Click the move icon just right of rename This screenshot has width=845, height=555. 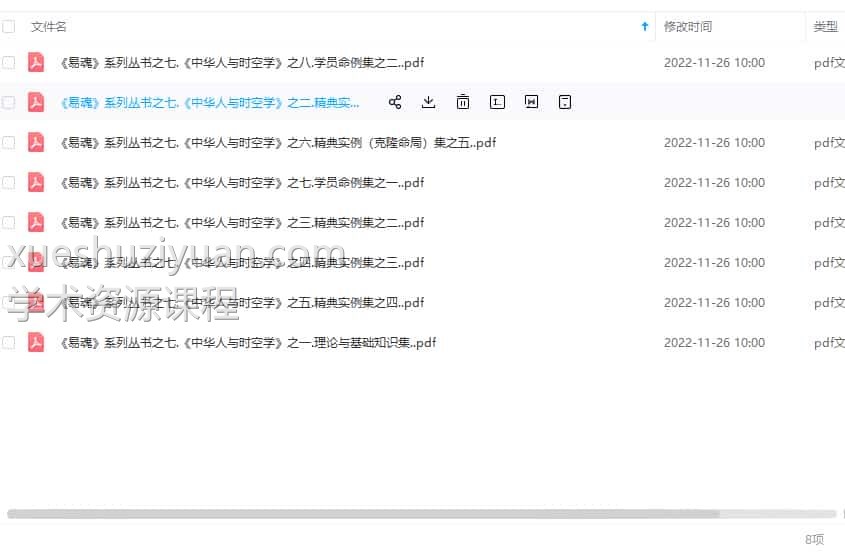(x=532, y=102)
